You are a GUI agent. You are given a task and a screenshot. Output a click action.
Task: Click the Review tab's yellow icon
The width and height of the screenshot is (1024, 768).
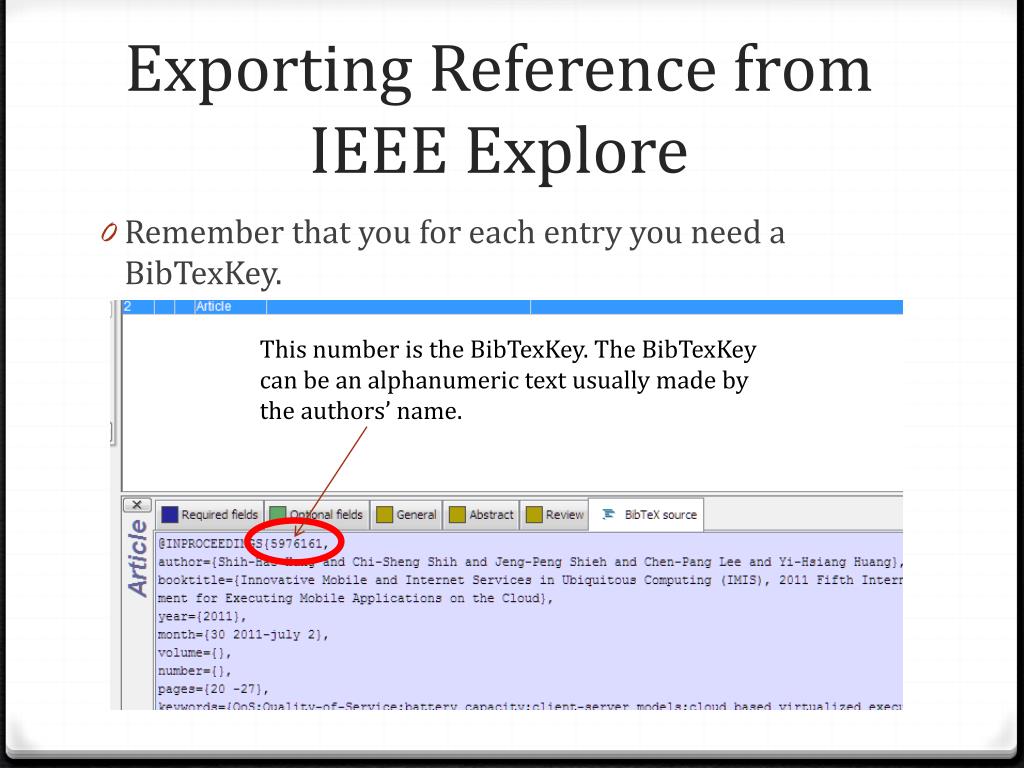(x=534, y=515)
